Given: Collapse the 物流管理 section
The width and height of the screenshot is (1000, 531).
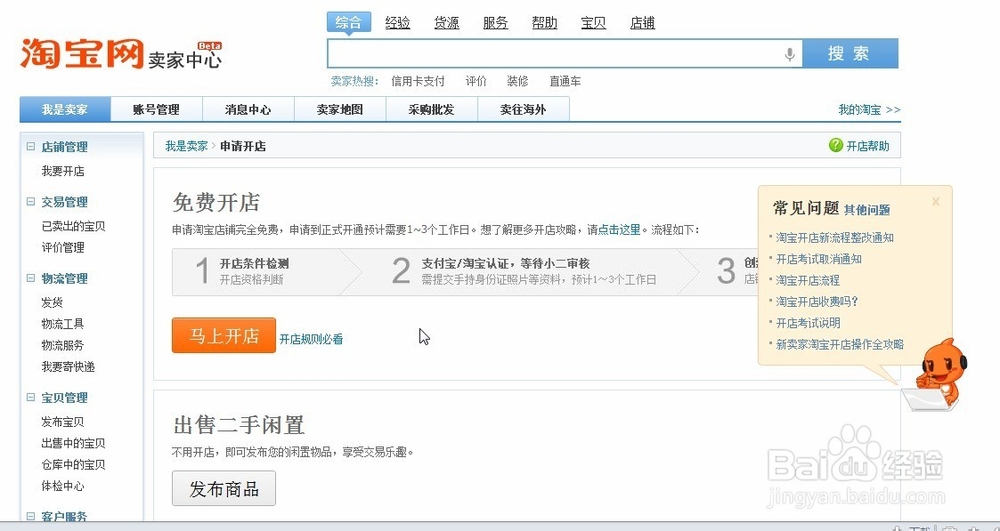Looking at the screenshot, I should [x=30, y=279].
